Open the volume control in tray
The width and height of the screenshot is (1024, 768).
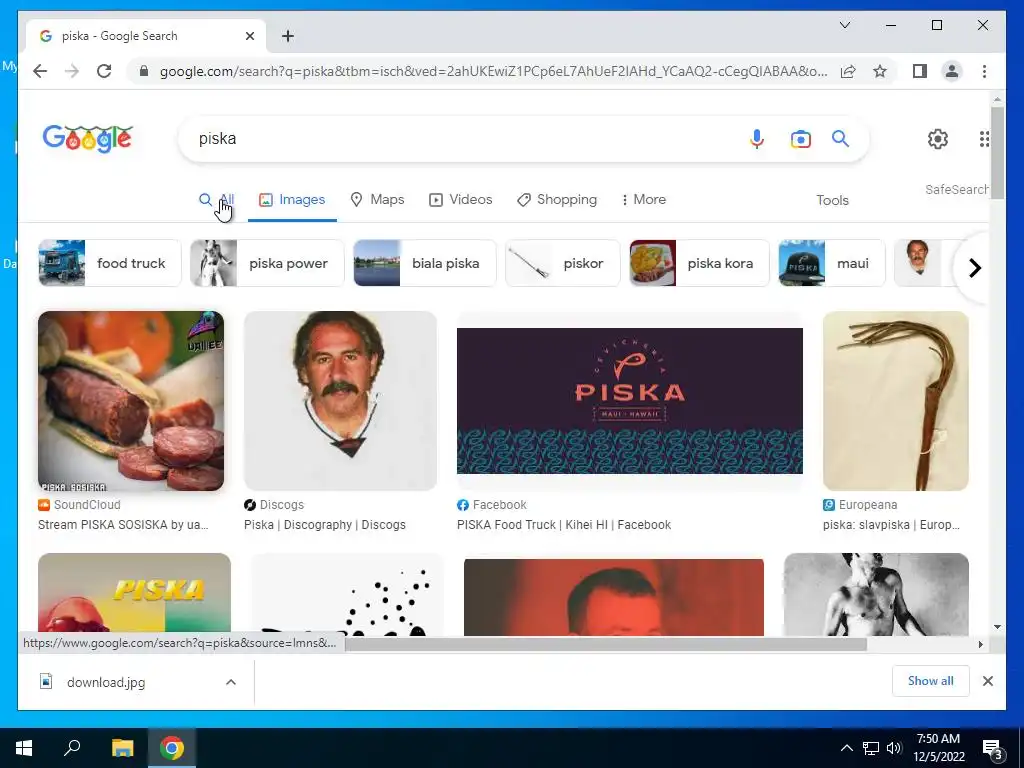point(894,748)
